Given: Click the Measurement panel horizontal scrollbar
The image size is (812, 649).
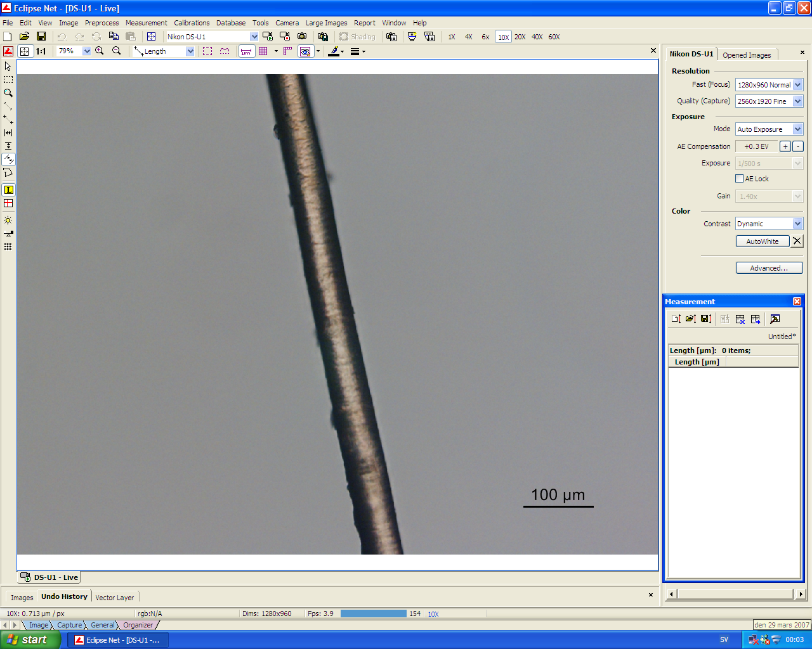Looking at the screenshot, I should click(736, 594).
